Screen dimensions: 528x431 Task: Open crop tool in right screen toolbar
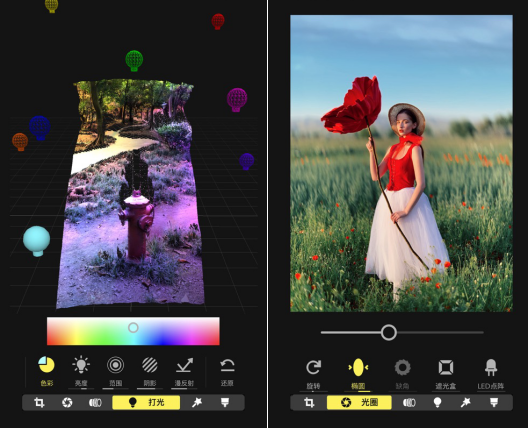coord(309,402)
